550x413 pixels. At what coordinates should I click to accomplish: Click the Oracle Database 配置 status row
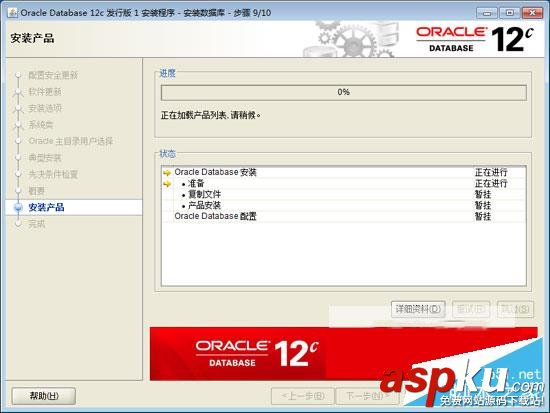click(x=344, y=216)
